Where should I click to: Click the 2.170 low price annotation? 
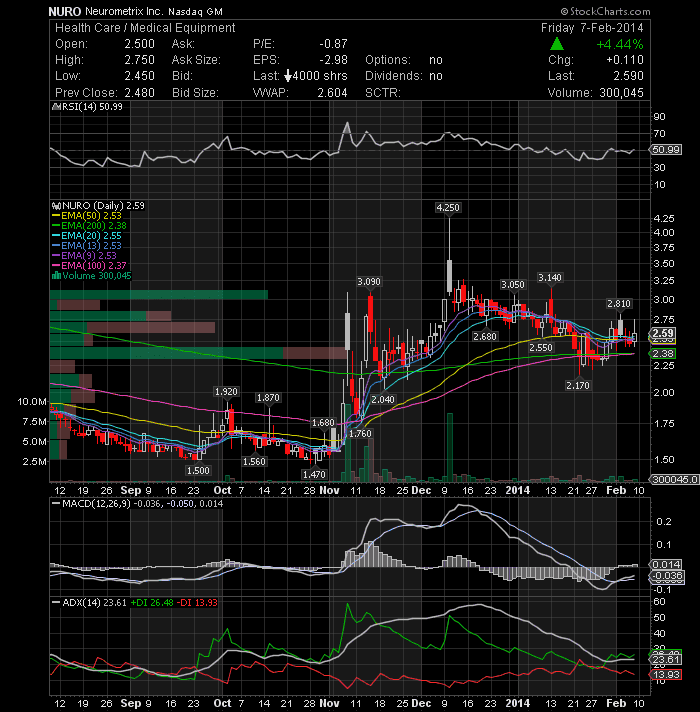pyautogui.click(x=578, y=386)
